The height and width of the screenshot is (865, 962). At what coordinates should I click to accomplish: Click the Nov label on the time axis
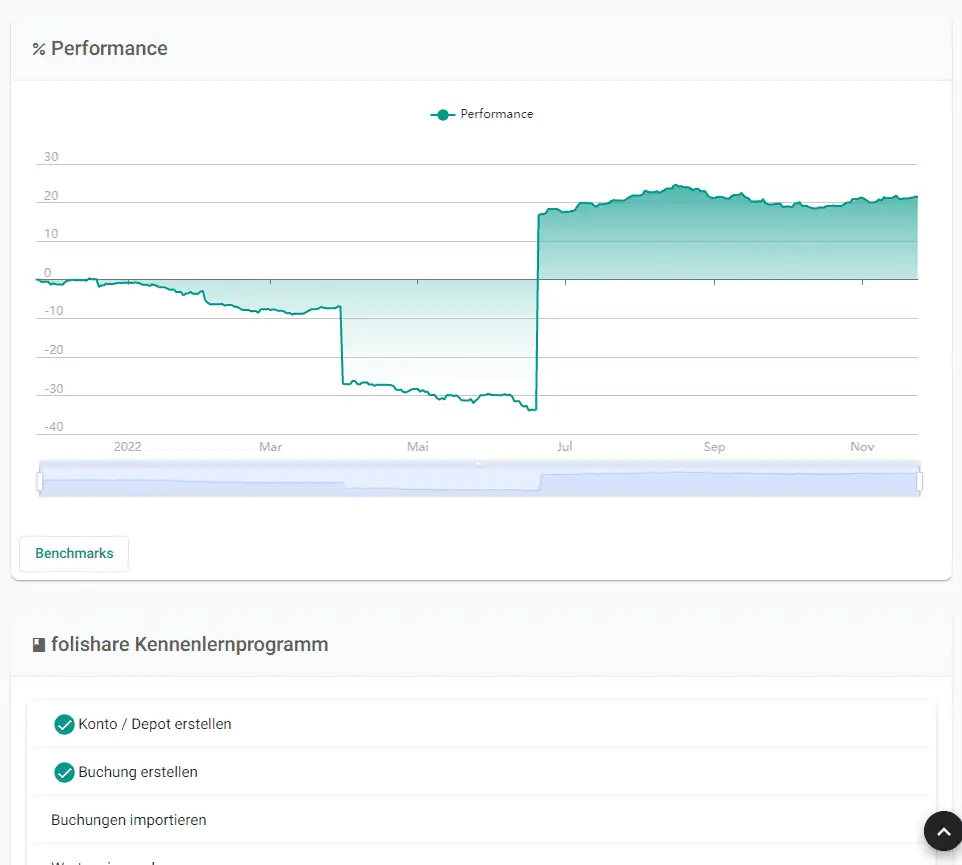pyautogui.click(x=862, y=447)
